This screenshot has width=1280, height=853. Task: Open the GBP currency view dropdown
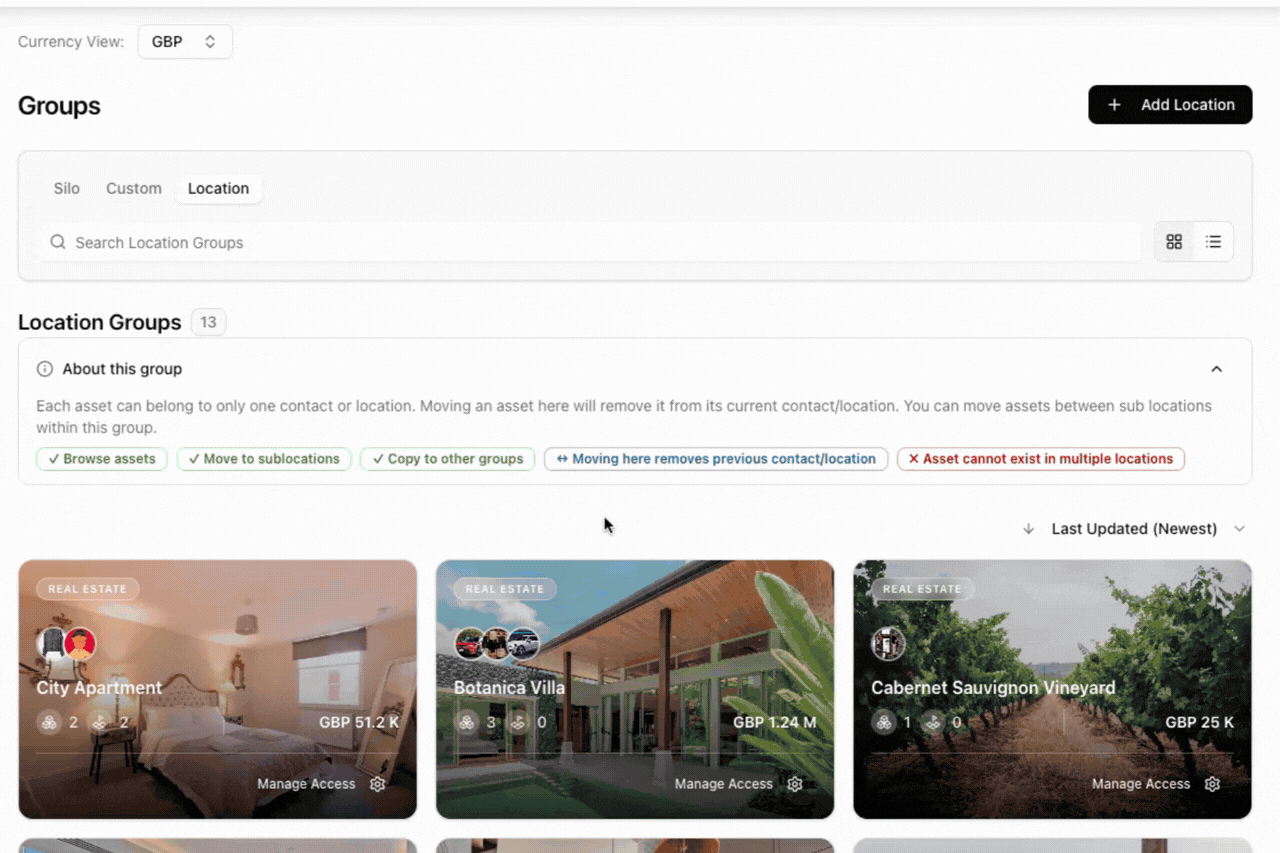pyautogui.click(x=185, y=42)
